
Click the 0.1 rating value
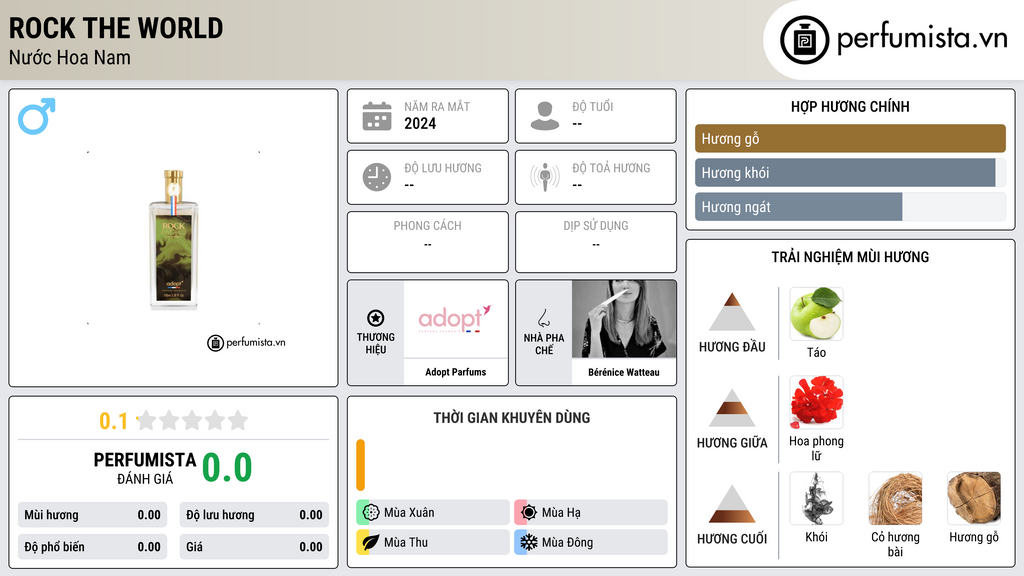point(114,421)
